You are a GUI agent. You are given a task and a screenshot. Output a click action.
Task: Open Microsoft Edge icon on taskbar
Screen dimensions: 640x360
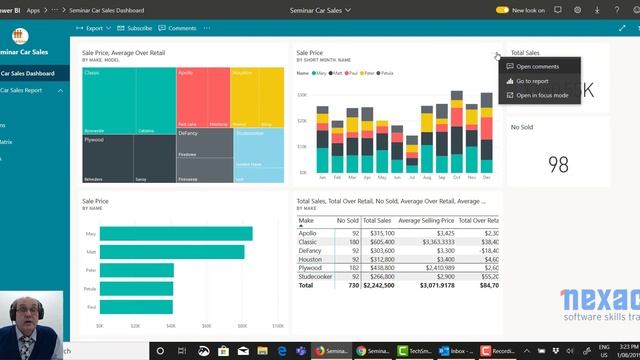click(282, 351)
